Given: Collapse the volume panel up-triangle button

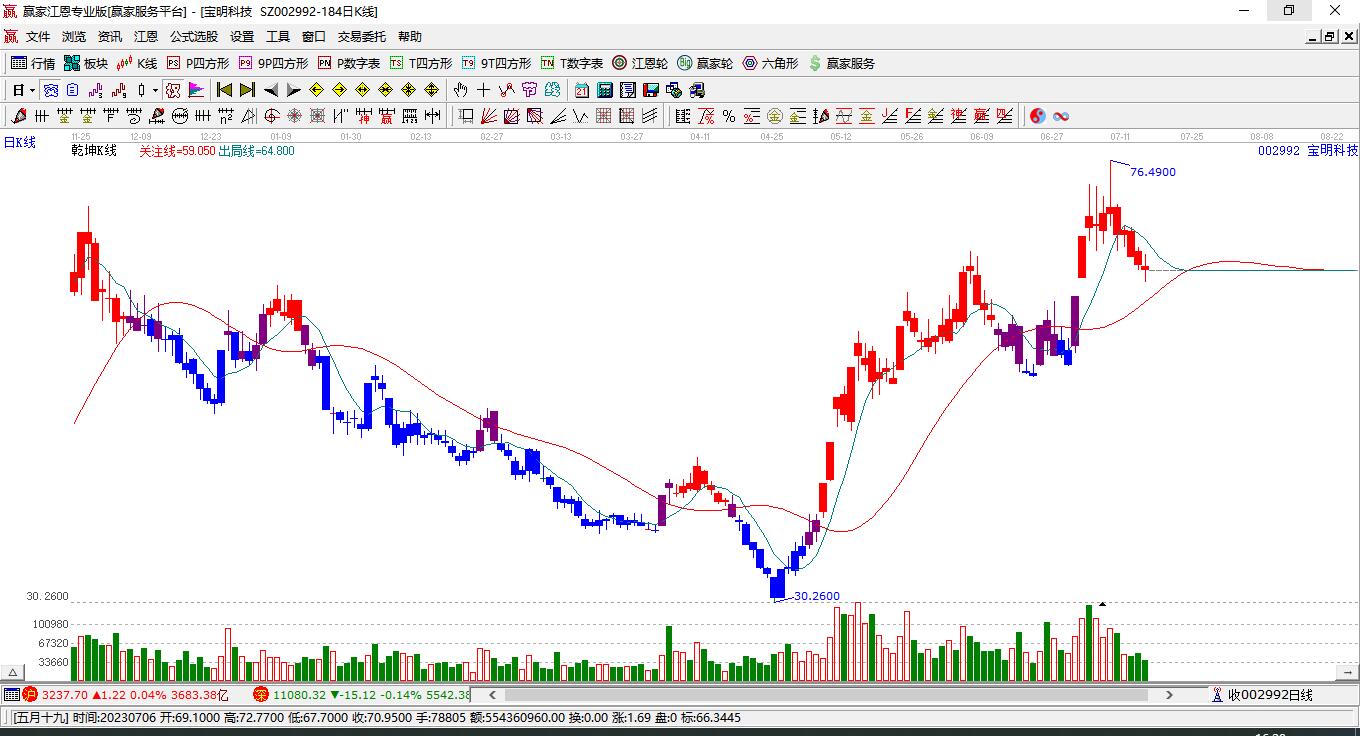Looking at the screenshot, I should click(x=14, y=671).
